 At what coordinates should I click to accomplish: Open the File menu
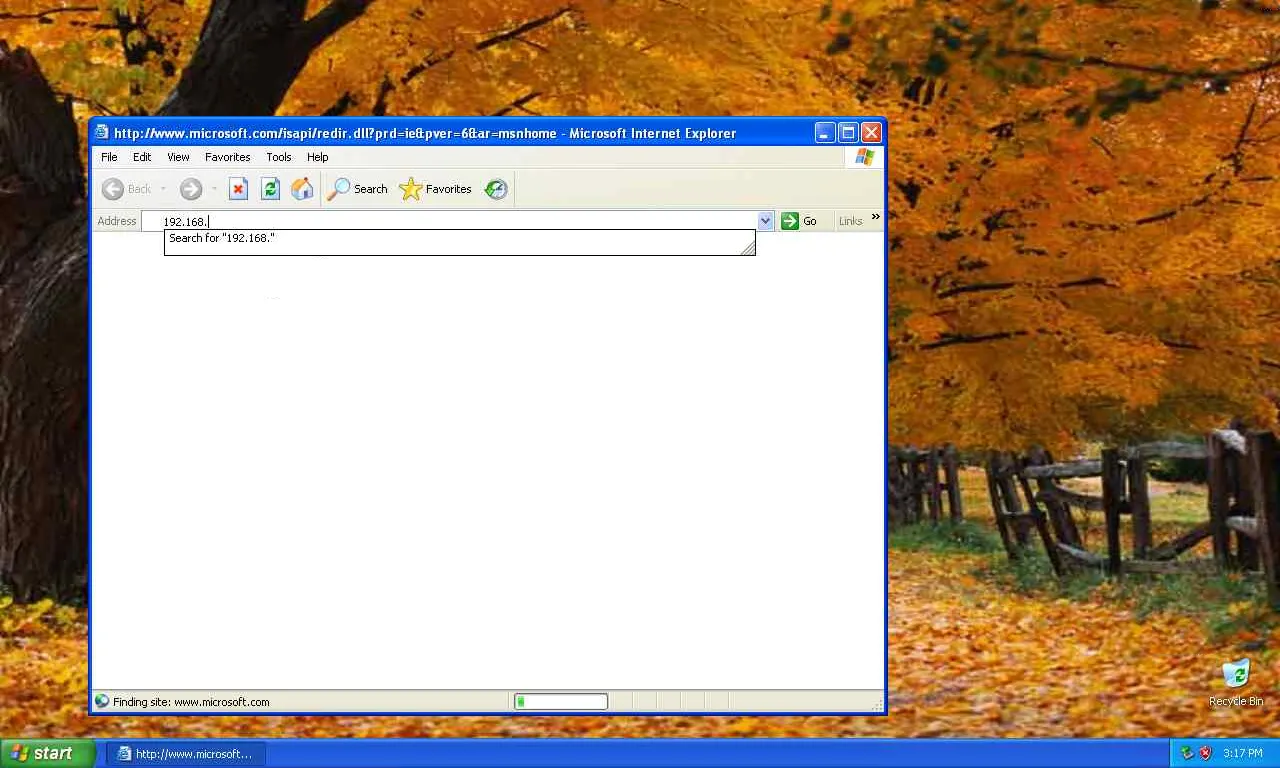point(109,157)
